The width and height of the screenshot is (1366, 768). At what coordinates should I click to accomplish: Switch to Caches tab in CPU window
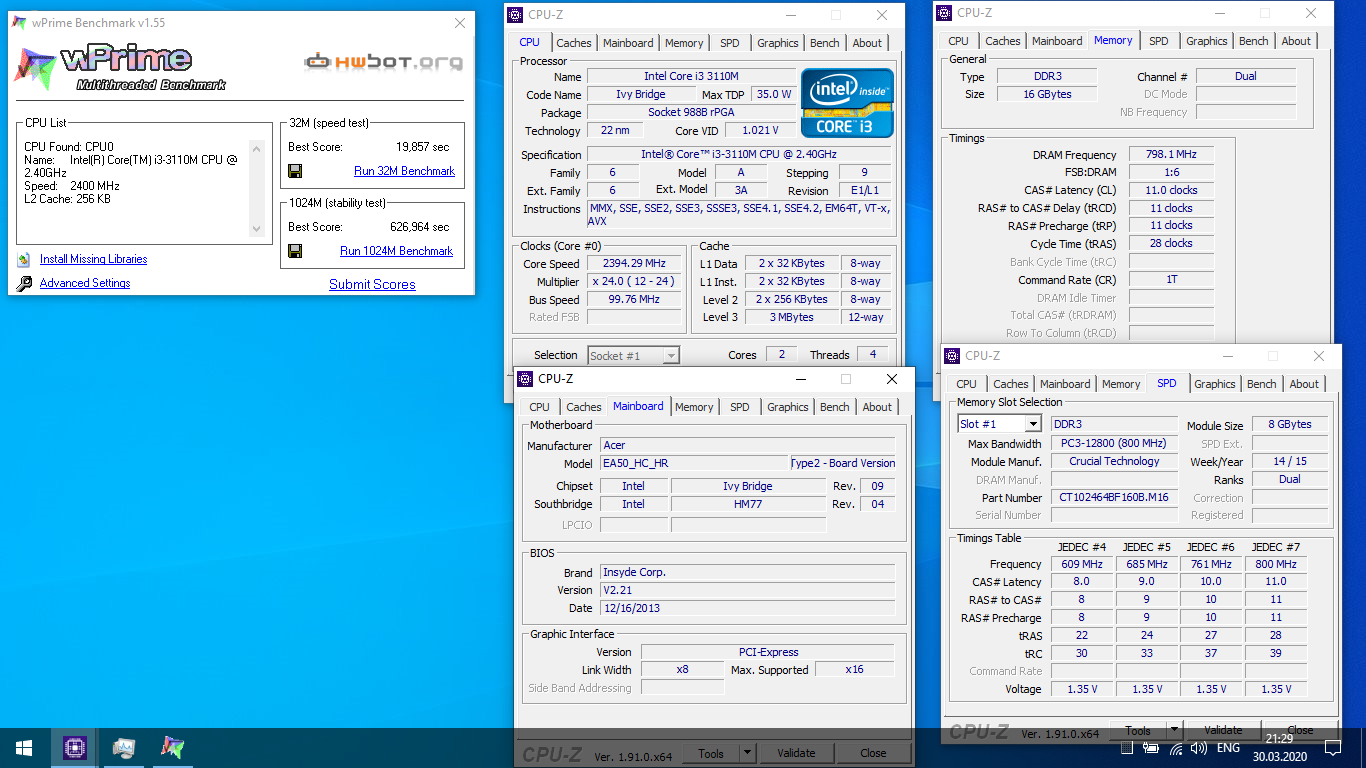[x=573, y=43]
